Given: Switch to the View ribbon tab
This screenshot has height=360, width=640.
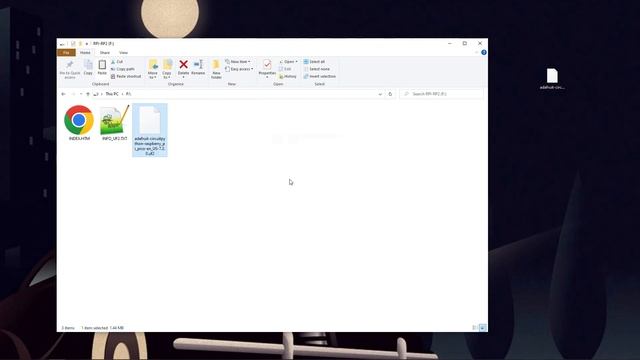Looking at the screenshot, I should 123,53.
